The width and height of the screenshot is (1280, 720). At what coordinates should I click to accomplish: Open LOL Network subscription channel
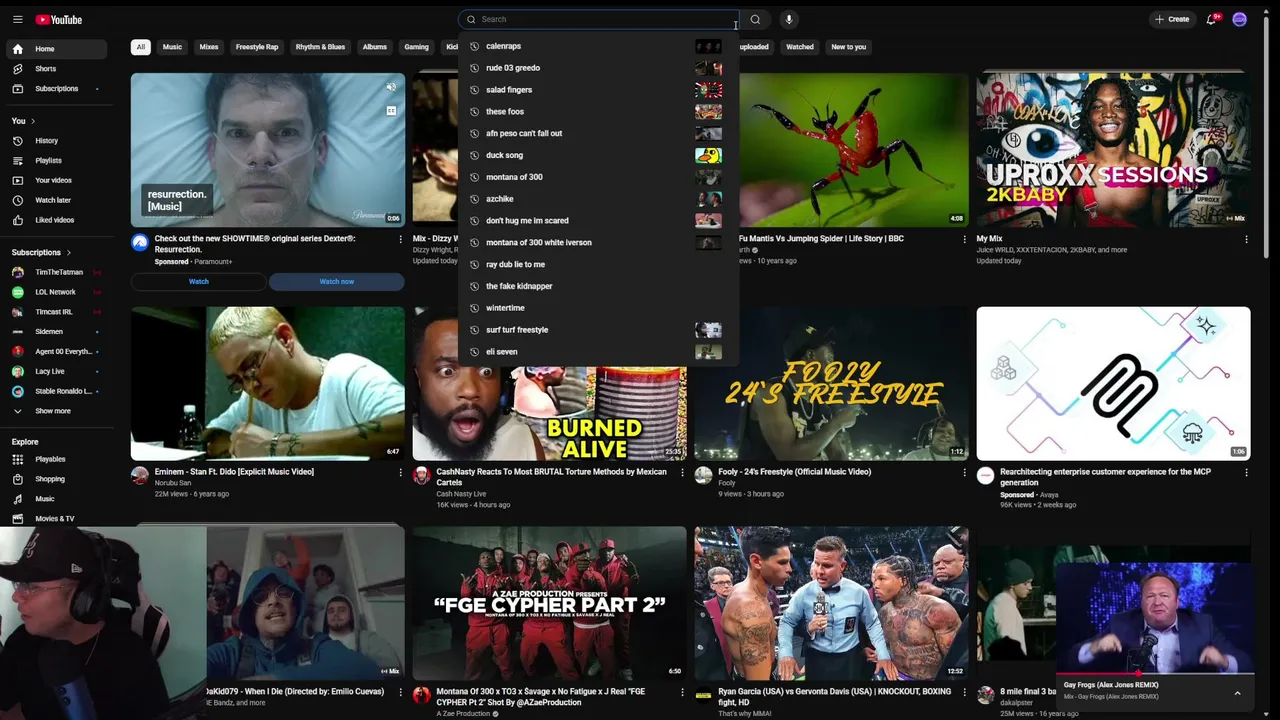pos(56,292)
